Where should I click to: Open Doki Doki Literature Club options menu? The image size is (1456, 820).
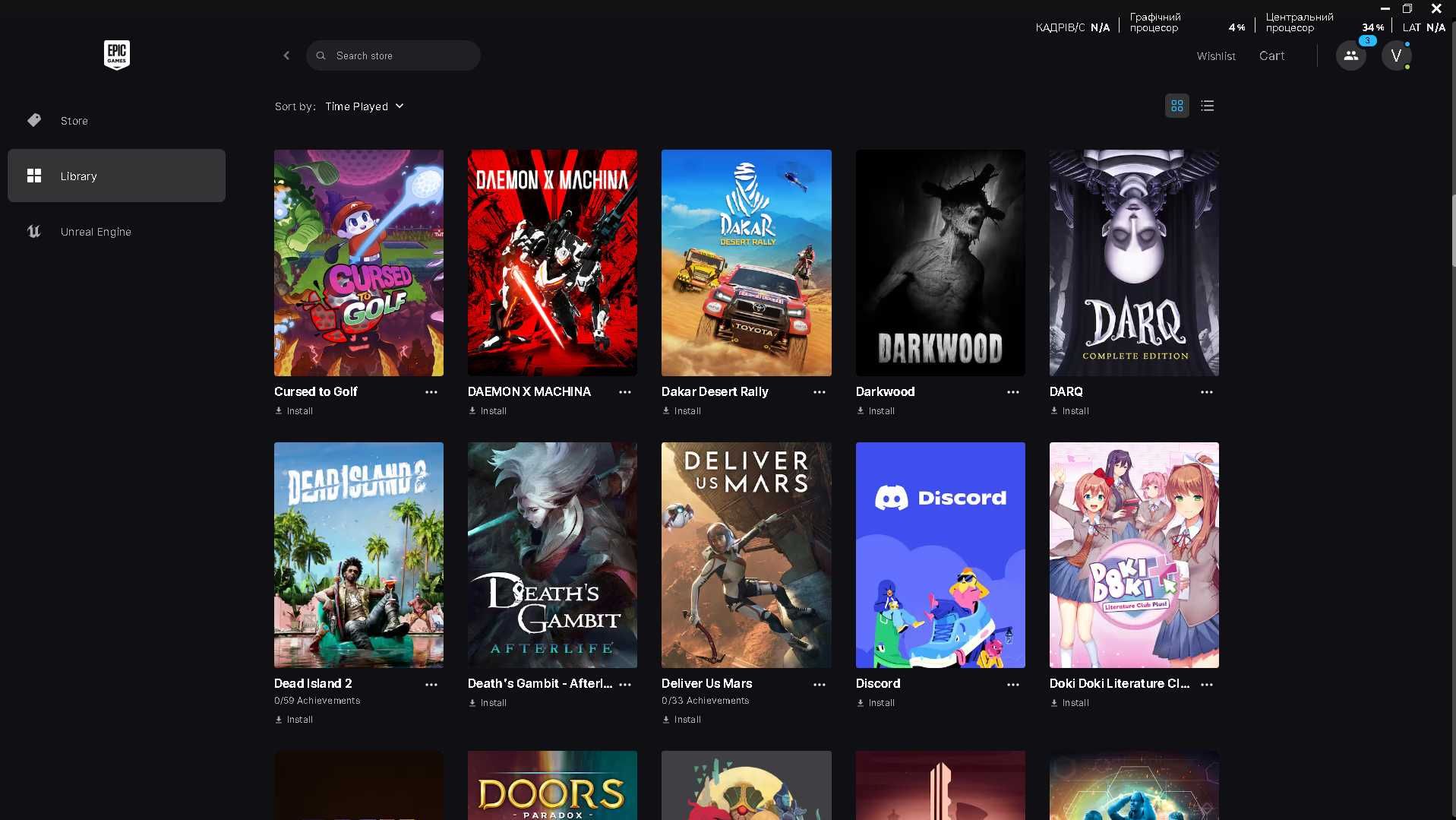tap(1207, 685)
